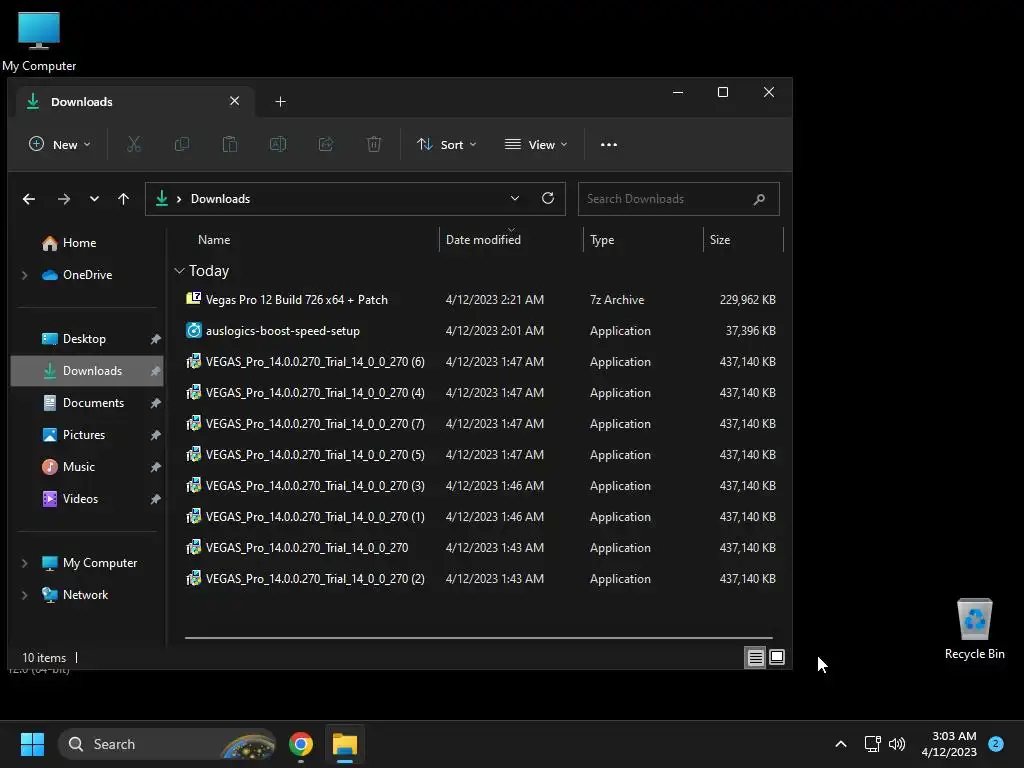Select VEGAS_Pro_14.0.0.270_Trial_14_0_0_270 (2)
The width and height of the screenshot is (1024, 768).
pos(480,579)
